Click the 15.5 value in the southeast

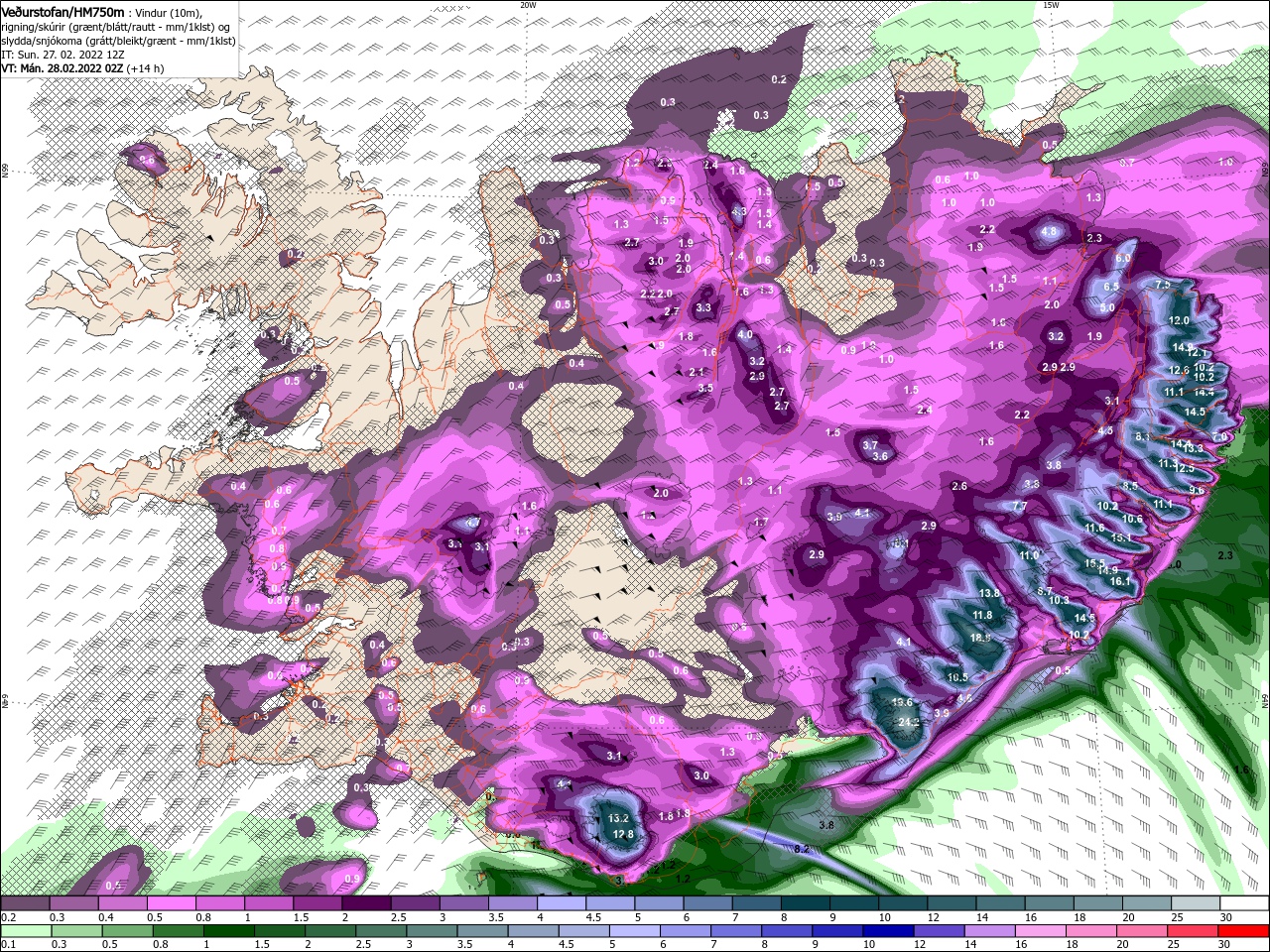[1094, 563]
